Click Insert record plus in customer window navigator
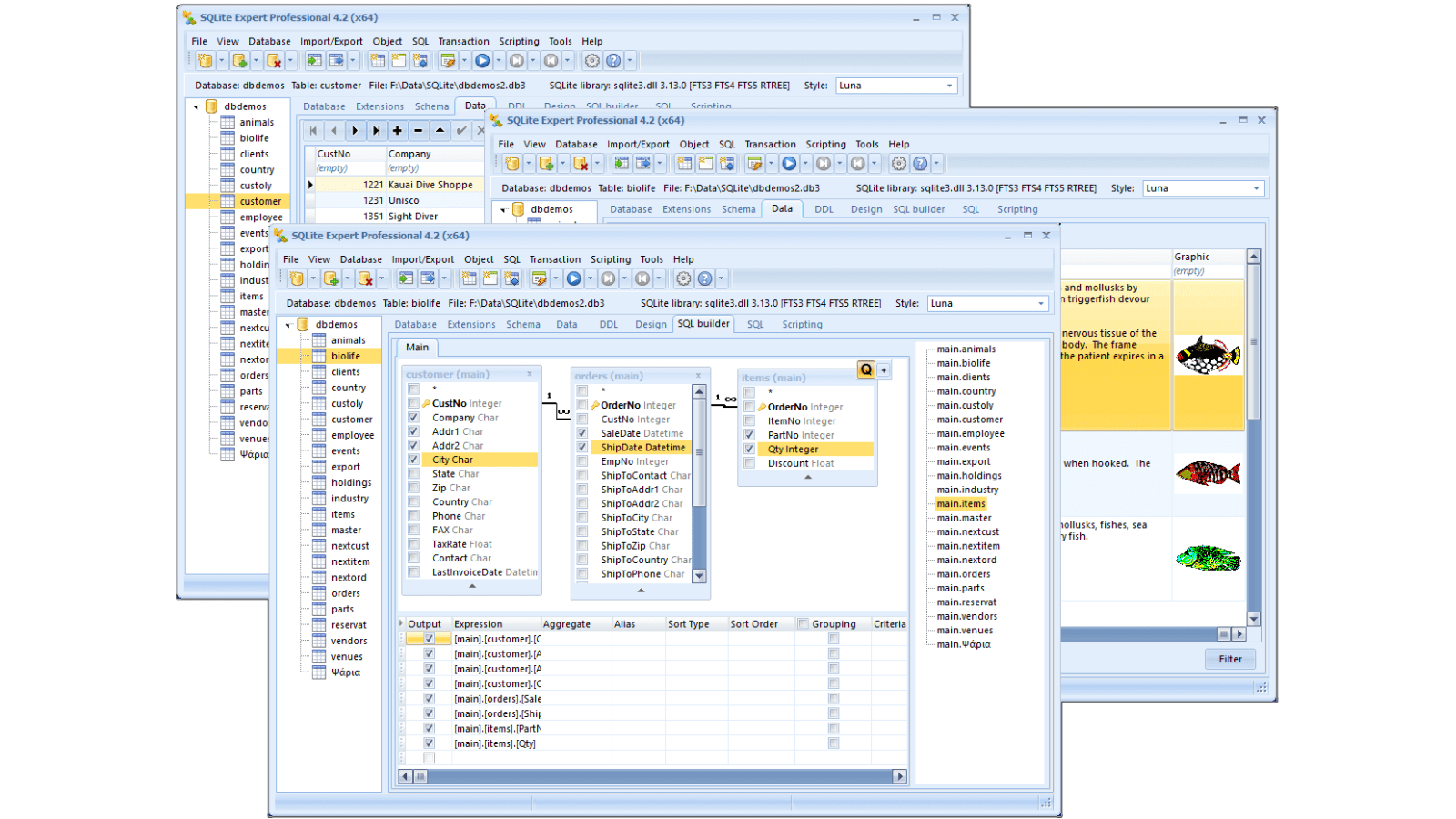Image resolution: width=1456 pixels, height=819 pixels. [x=397, y=131]
